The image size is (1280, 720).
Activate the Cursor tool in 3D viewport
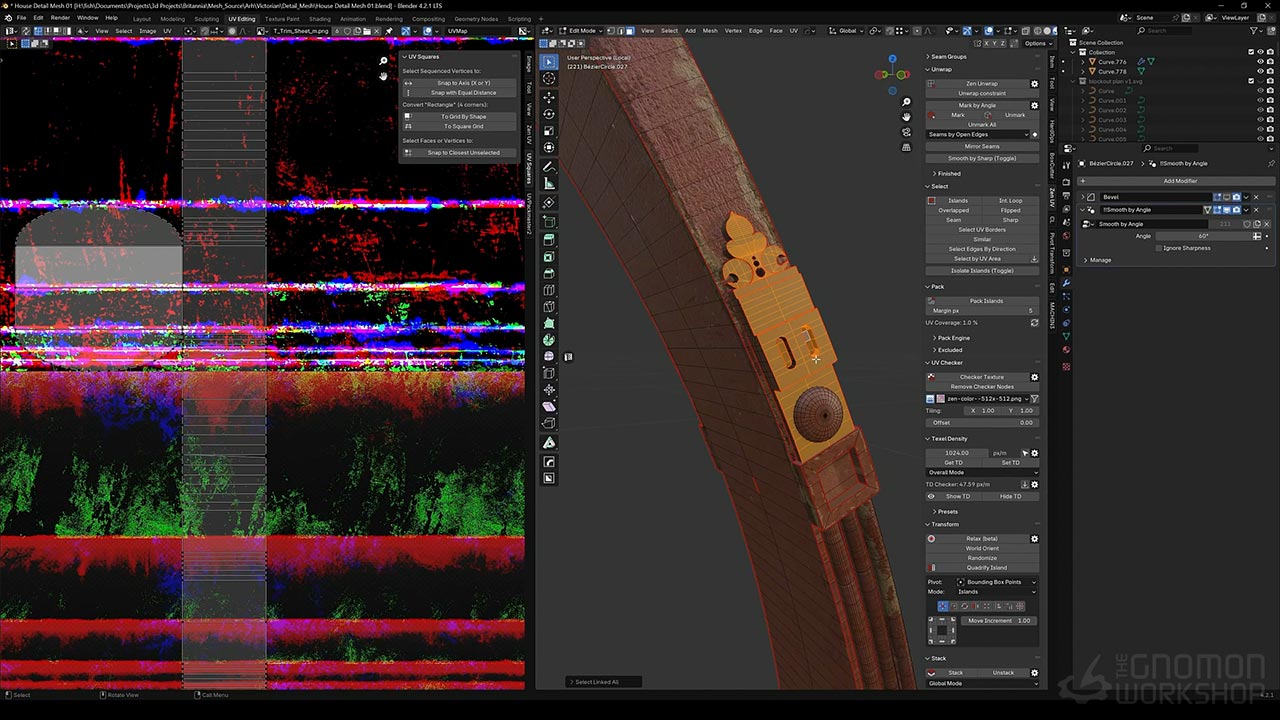point(549,78)
